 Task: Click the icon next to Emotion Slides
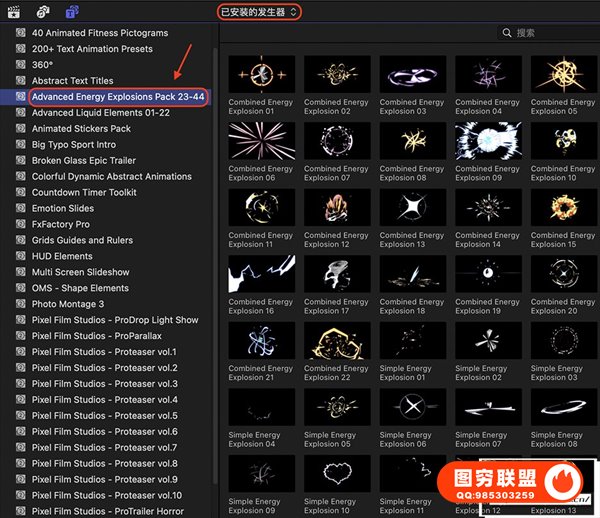[20, 208]
